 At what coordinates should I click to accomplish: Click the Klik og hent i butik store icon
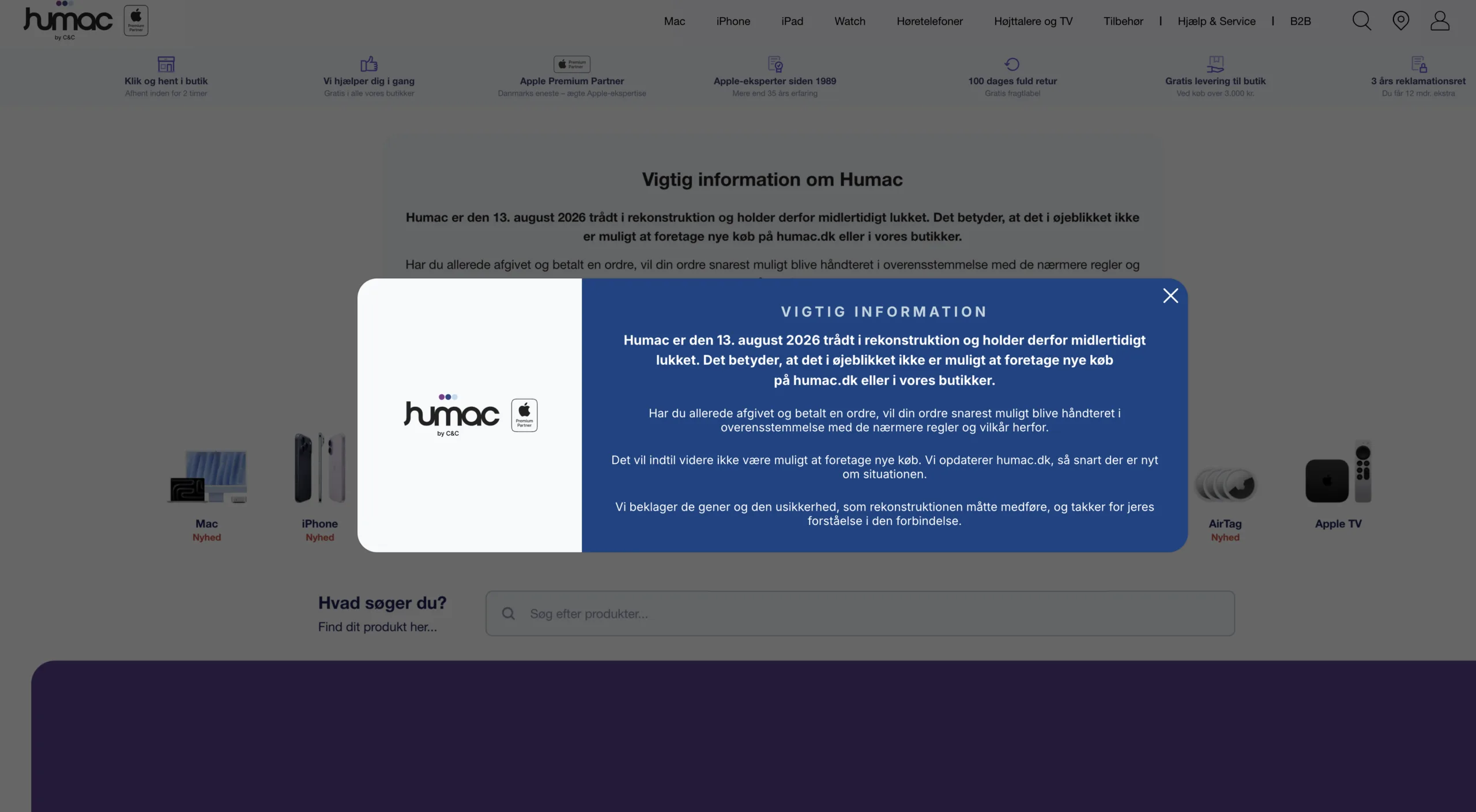166,63
